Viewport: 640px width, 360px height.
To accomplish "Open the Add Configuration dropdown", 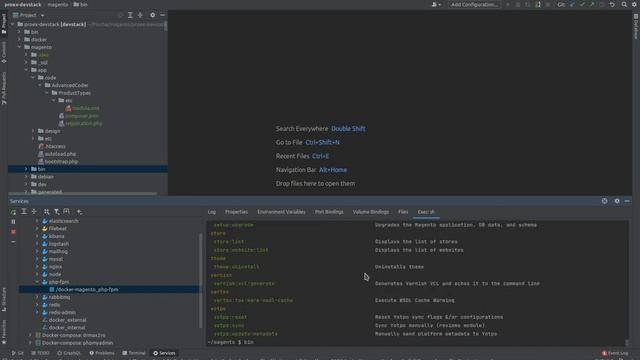I will 474,4.
